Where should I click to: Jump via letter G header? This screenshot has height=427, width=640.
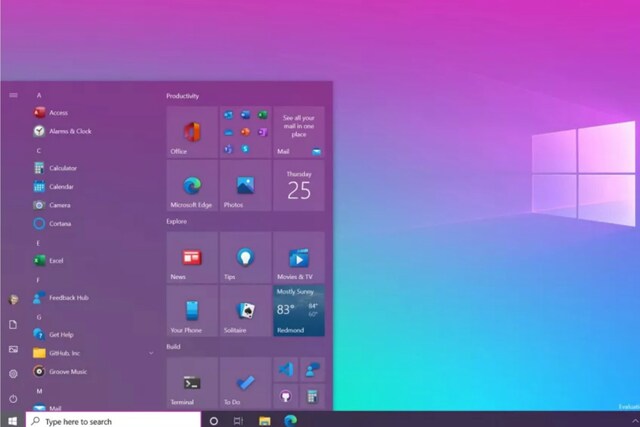click(x=39, y=317)
